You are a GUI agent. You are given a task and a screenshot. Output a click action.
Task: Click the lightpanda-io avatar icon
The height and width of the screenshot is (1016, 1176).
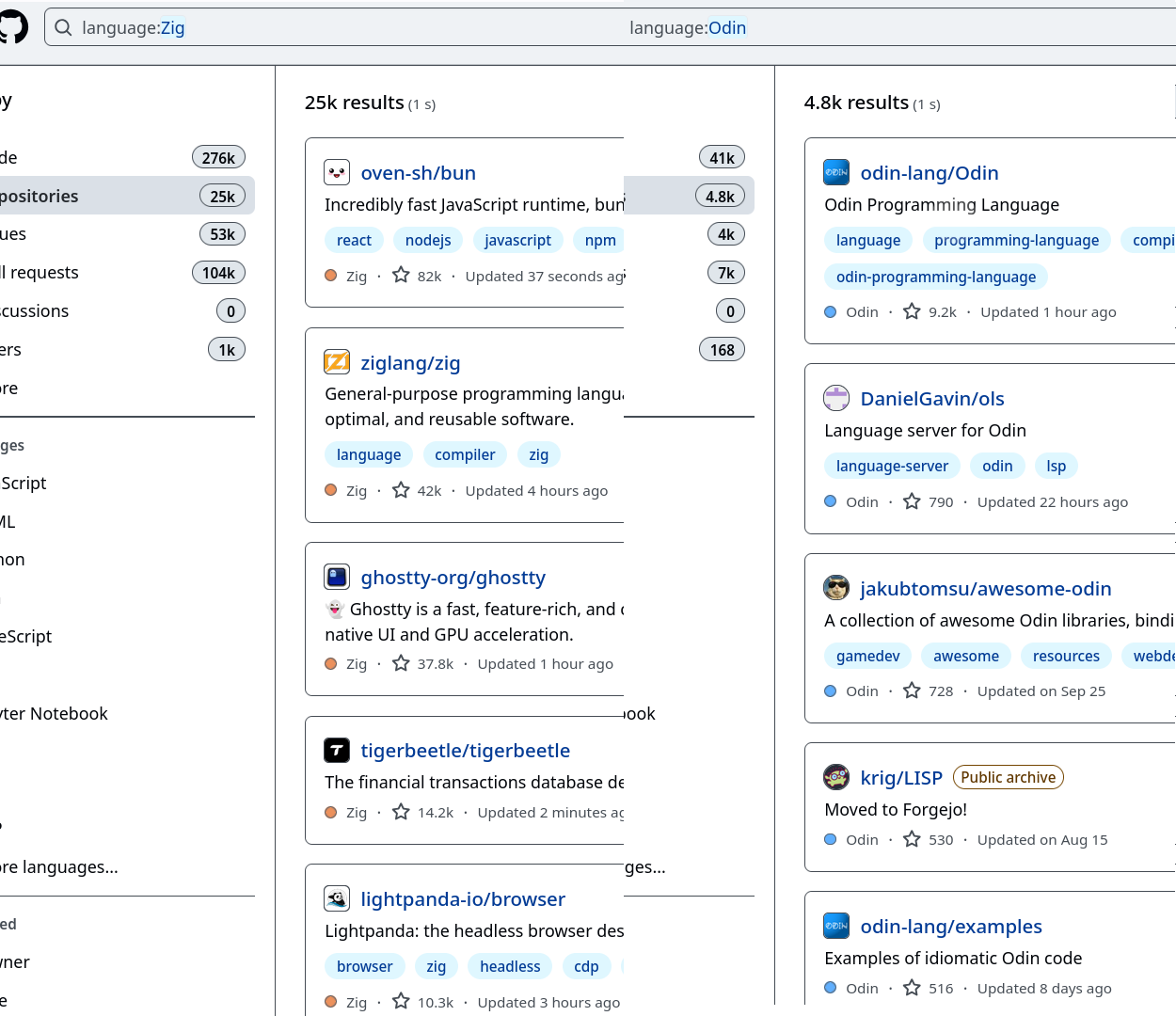[337, 898]
